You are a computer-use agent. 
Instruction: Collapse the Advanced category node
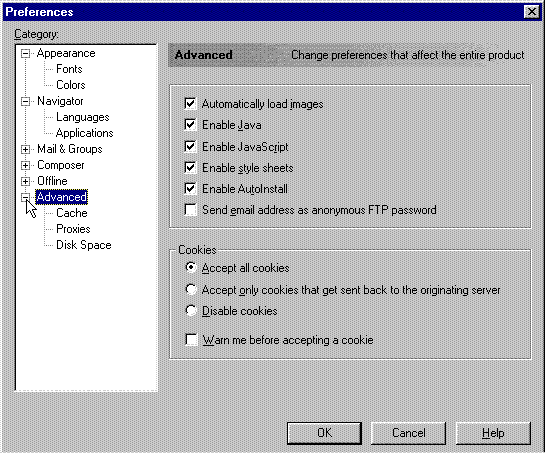coord(25,197)
